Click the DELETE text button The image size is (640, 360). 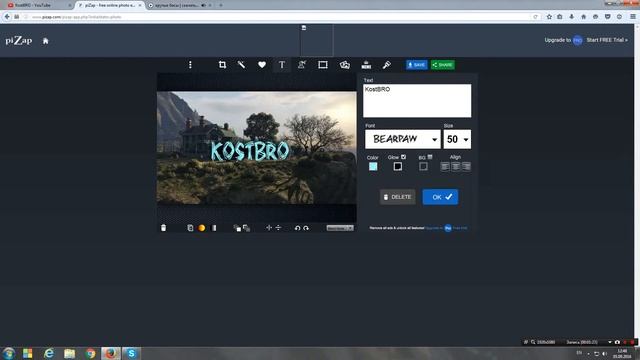pyautogui.click(x=398, y=197)
